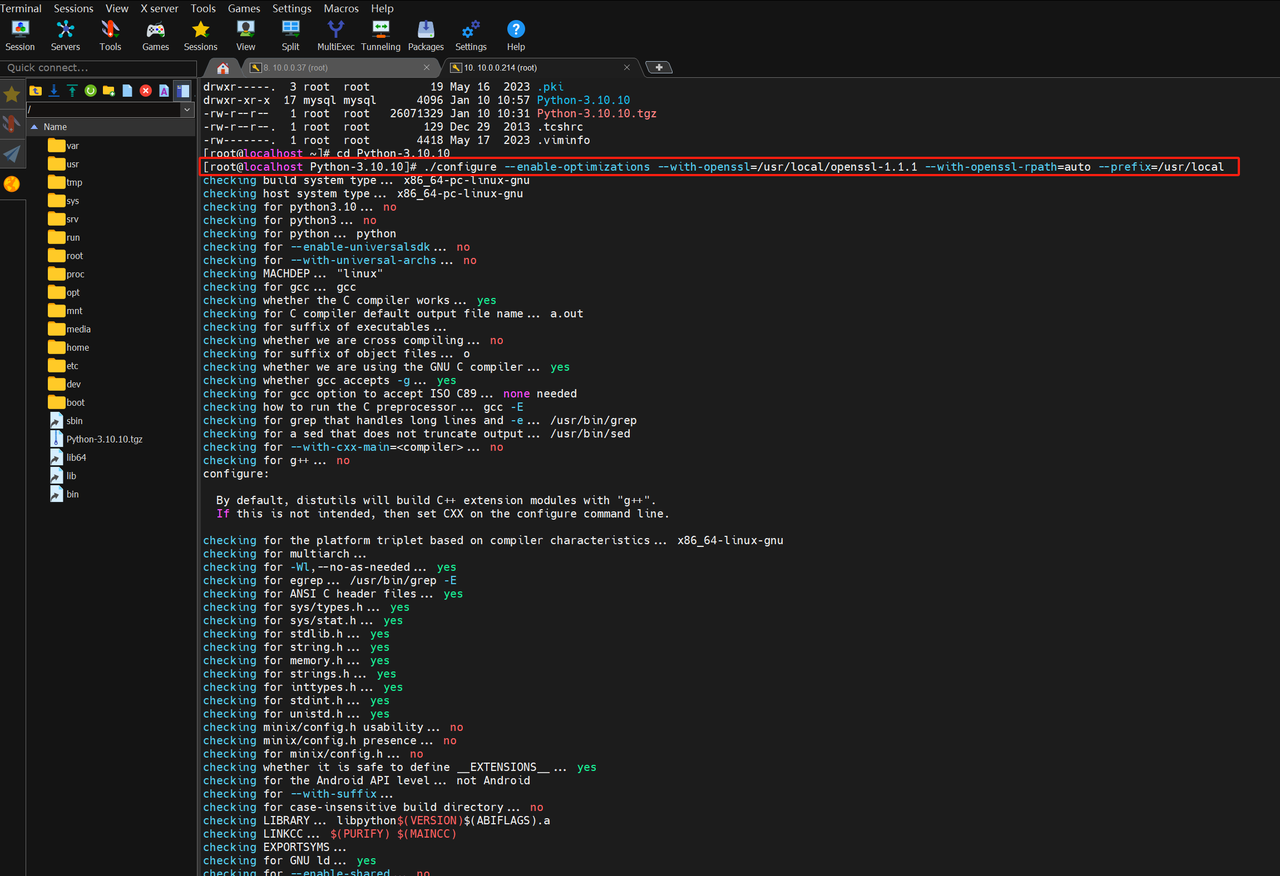Switch to the 10.0.0.37 (root) tab
Viewport: 1280px width, 876px height.
332,68
